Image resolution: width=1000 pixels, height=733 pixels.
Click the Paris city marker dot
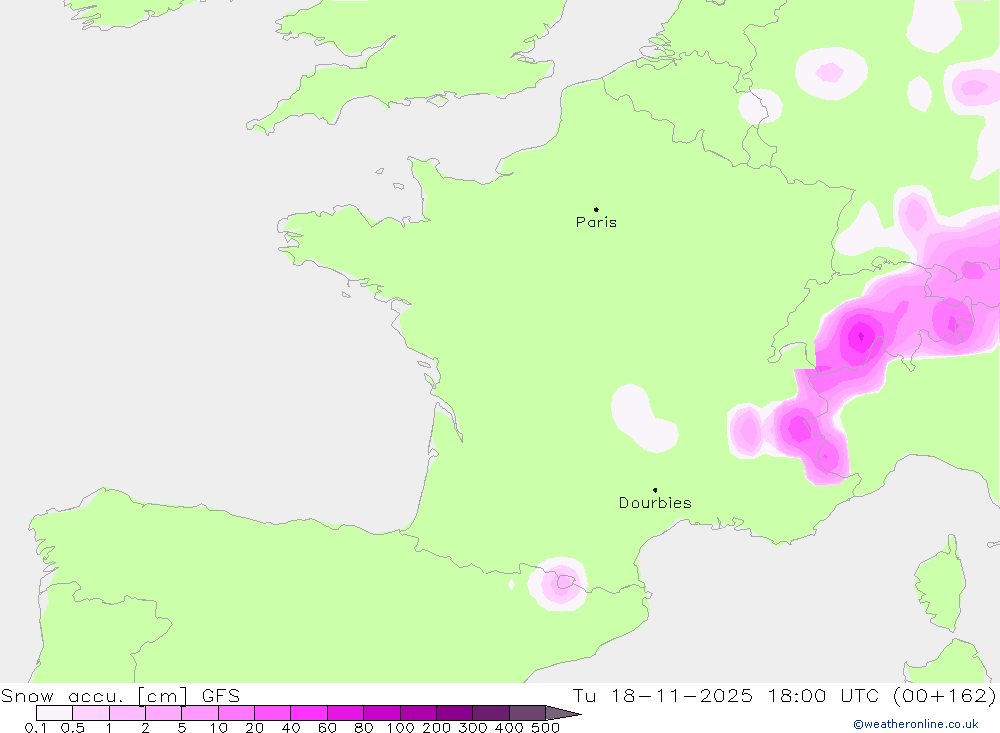click(596, 209)
